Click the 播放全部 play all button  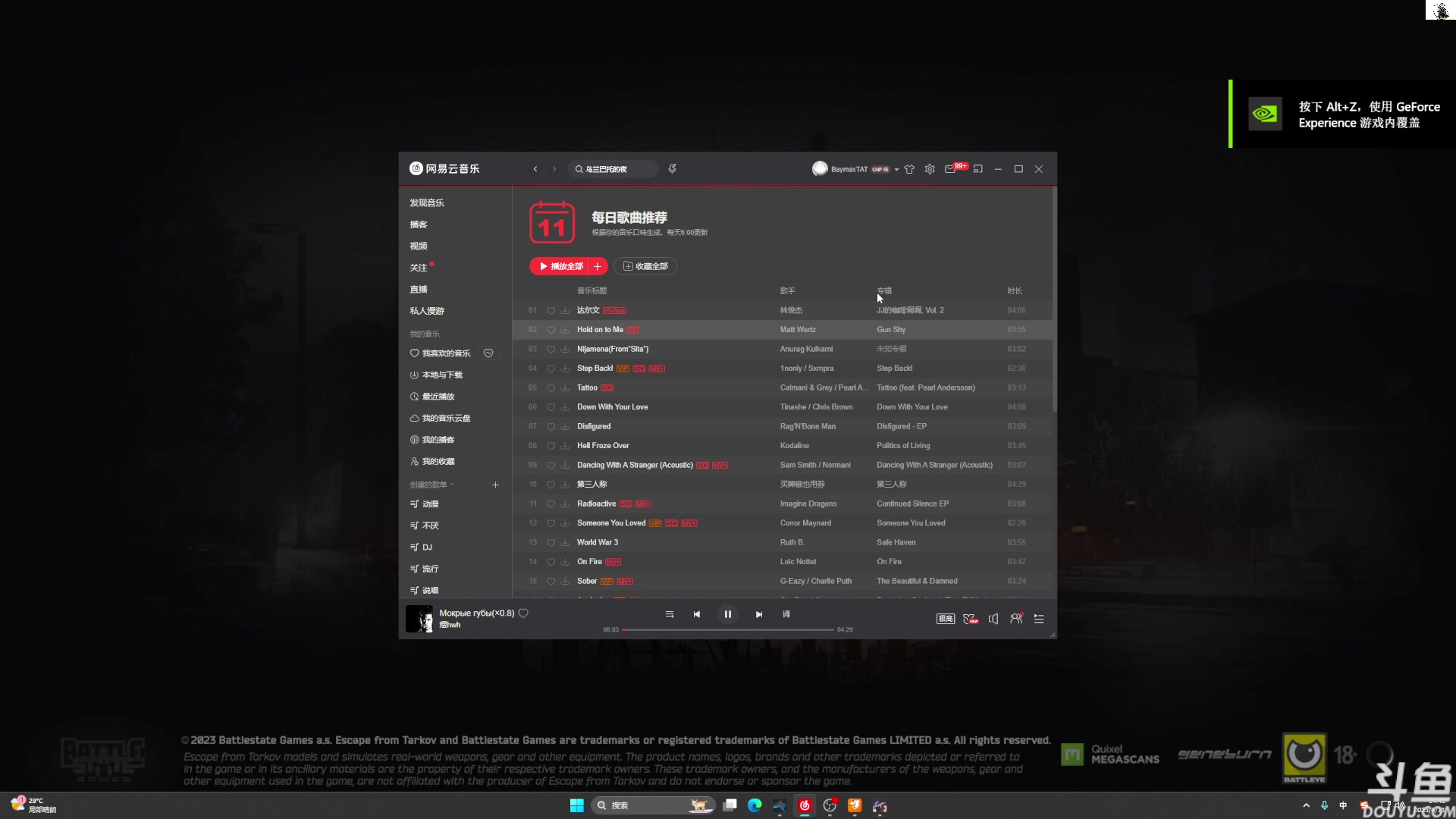[561, 266]
